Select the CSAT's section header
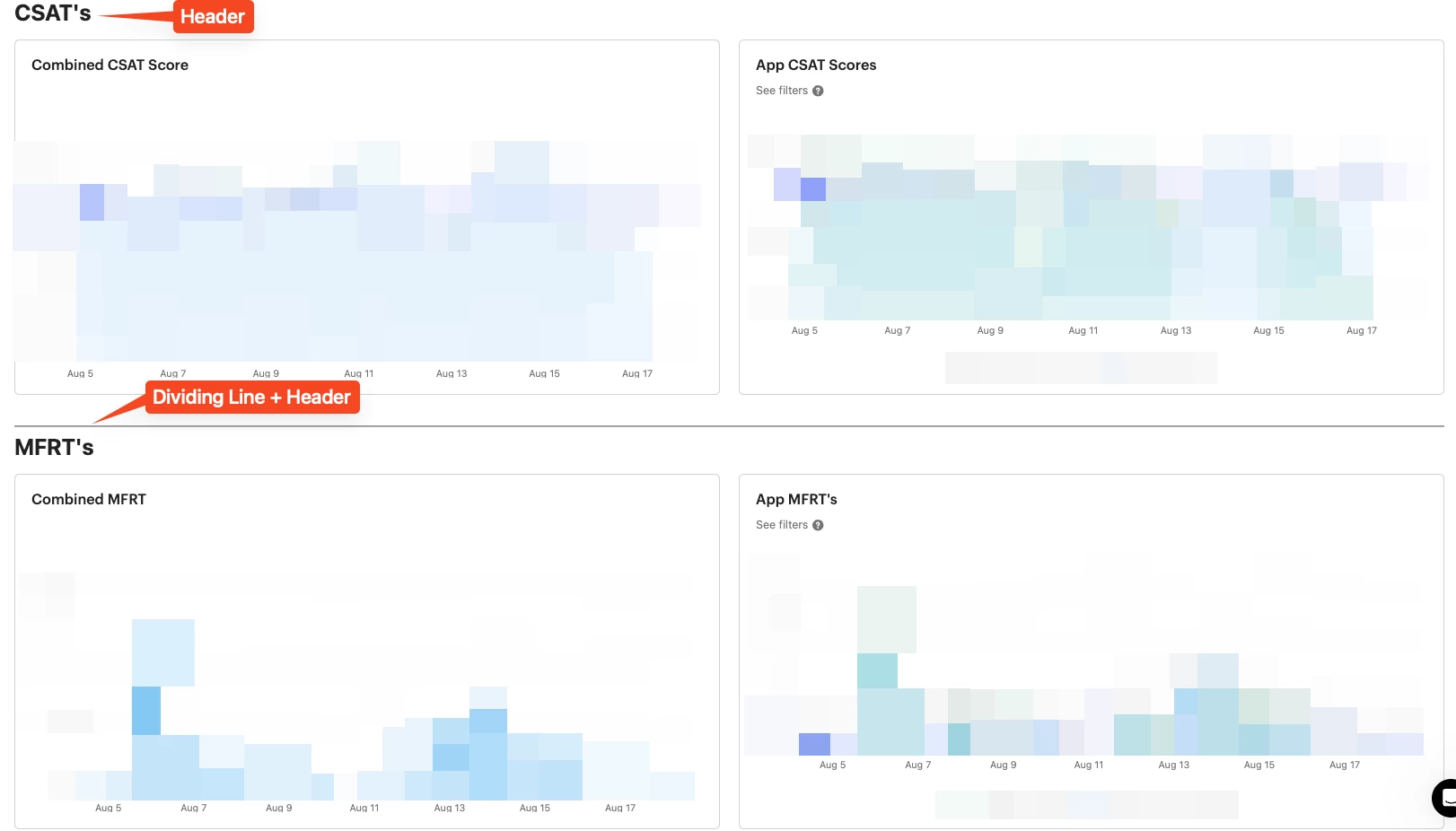1456x831 pixels. 53,13
